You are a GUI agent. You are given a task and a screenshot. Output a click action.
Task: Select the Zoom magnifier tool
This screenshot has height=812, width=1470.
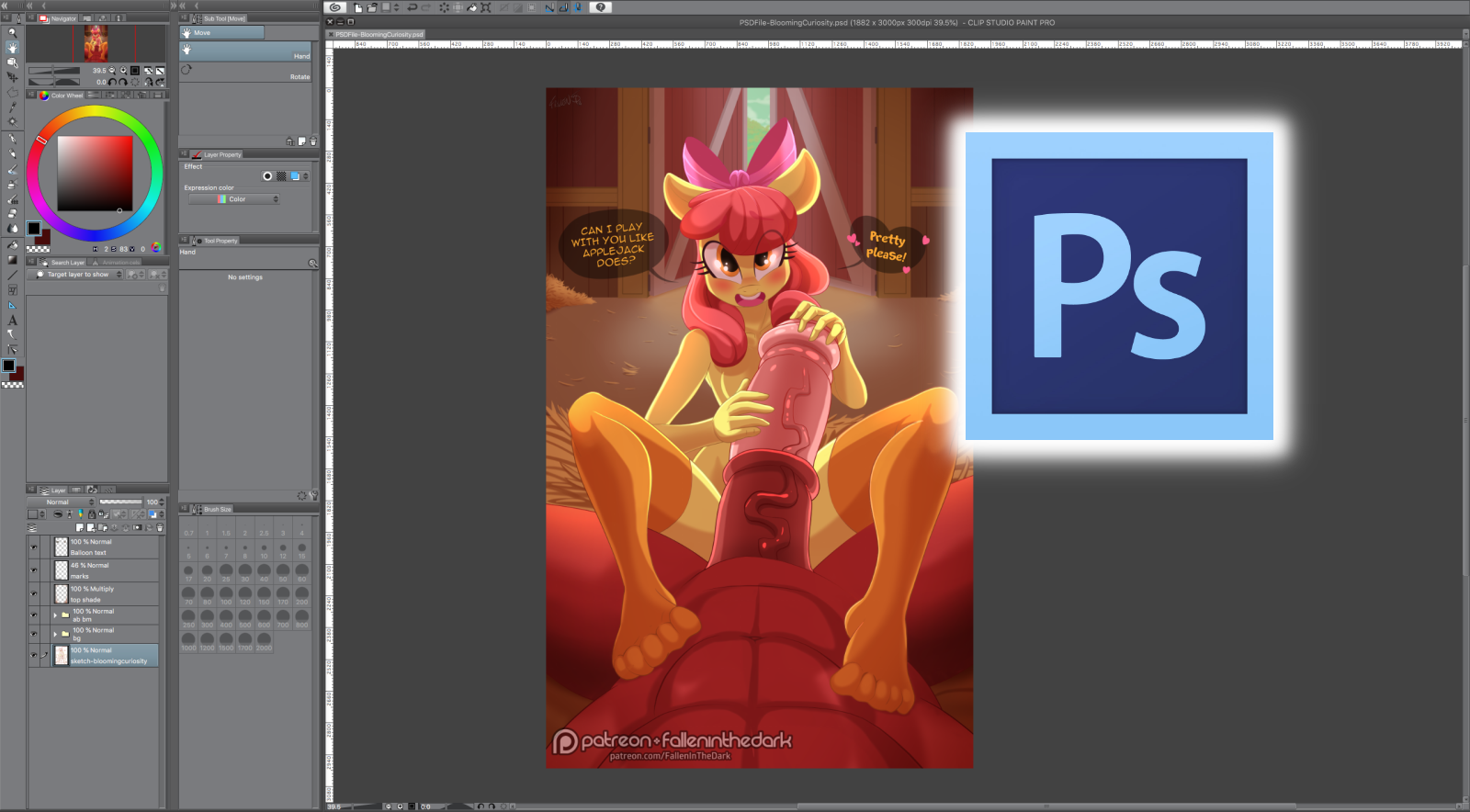click(x=12, y=32)
